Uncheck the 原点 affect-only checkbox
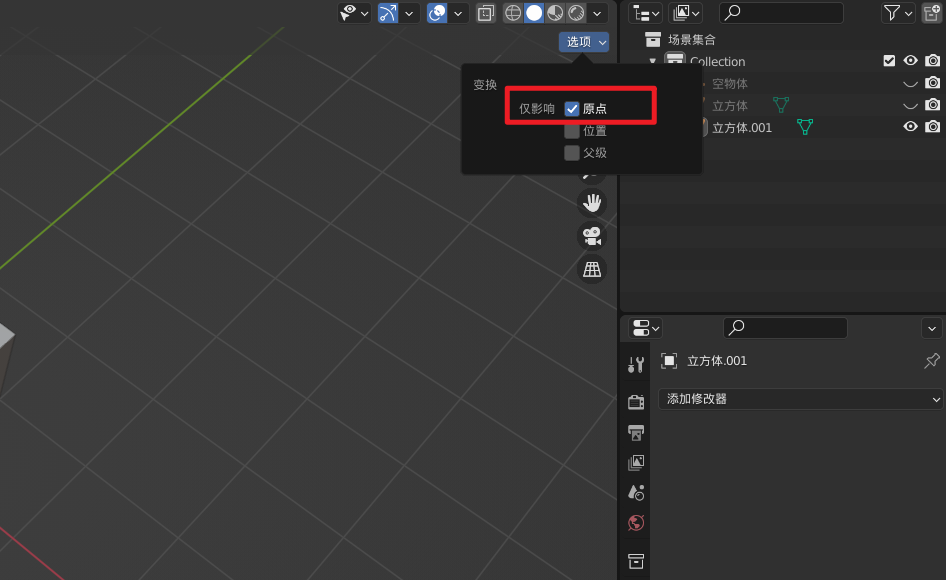 [x=571, y=109]
